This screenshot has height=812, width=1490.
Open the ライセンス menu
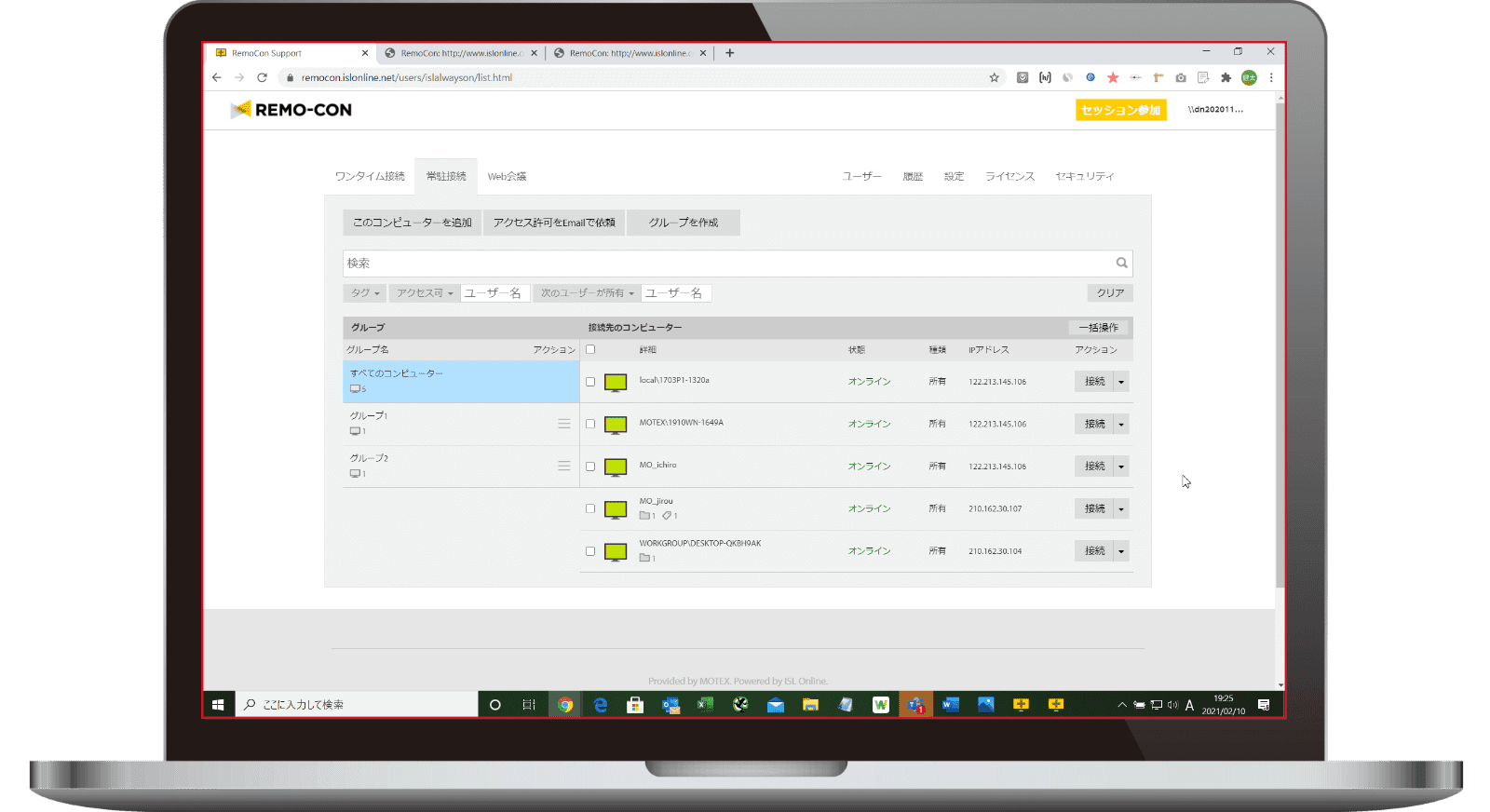click(x=1010, y=176)
